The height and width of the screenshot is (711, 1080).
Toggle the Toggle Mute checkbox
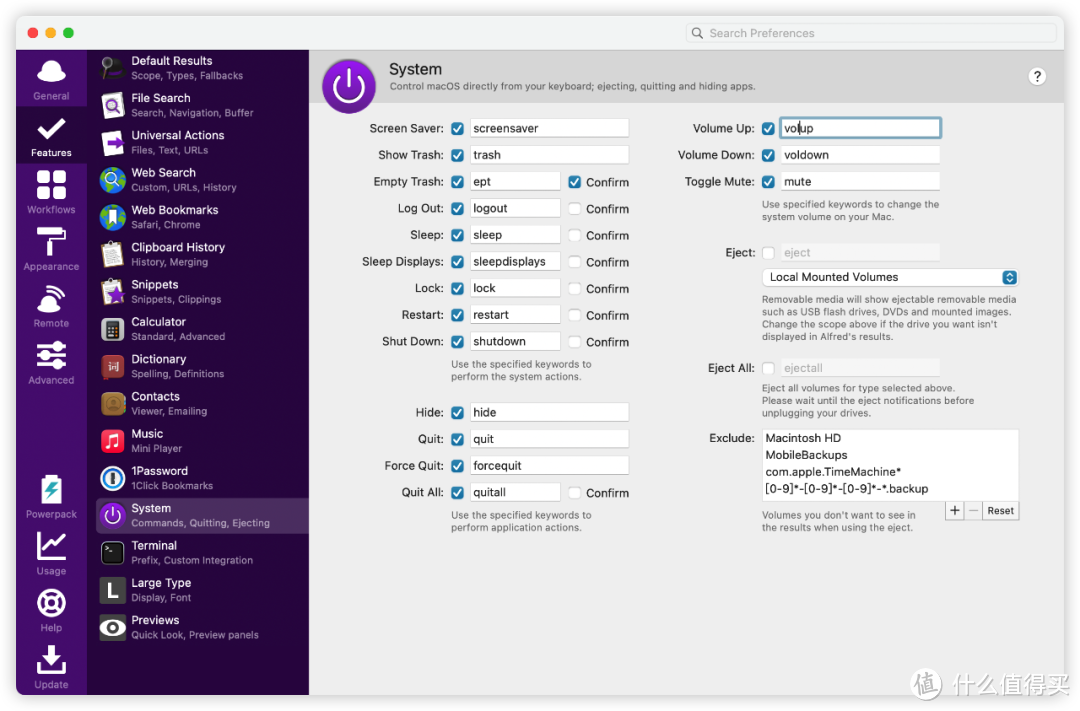point(768,182)
